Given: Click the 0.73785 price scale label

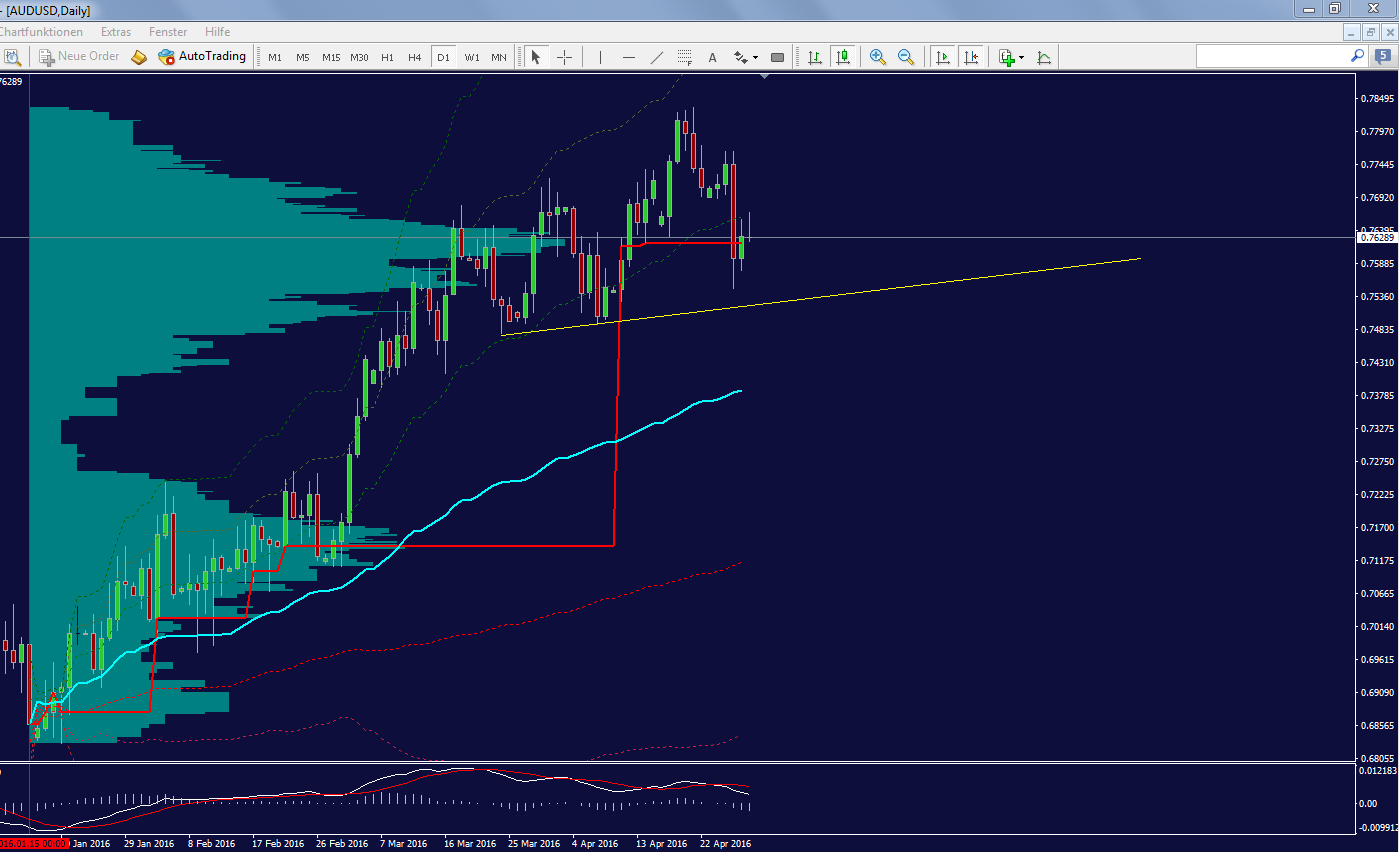Looking at the screenshot, I should click(x=1378, y=396).
